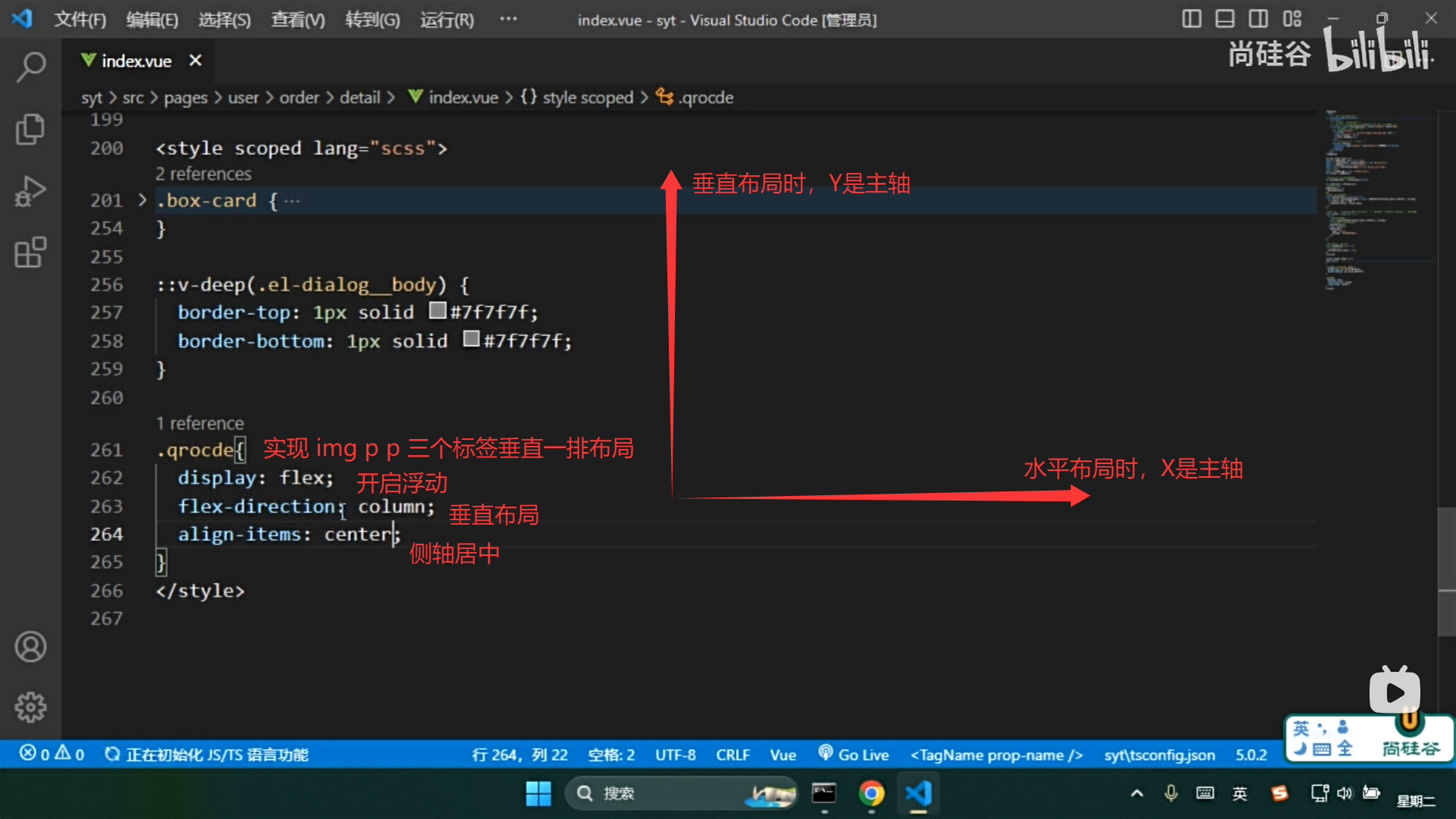Open Run and Debug view

click(30, 191)
